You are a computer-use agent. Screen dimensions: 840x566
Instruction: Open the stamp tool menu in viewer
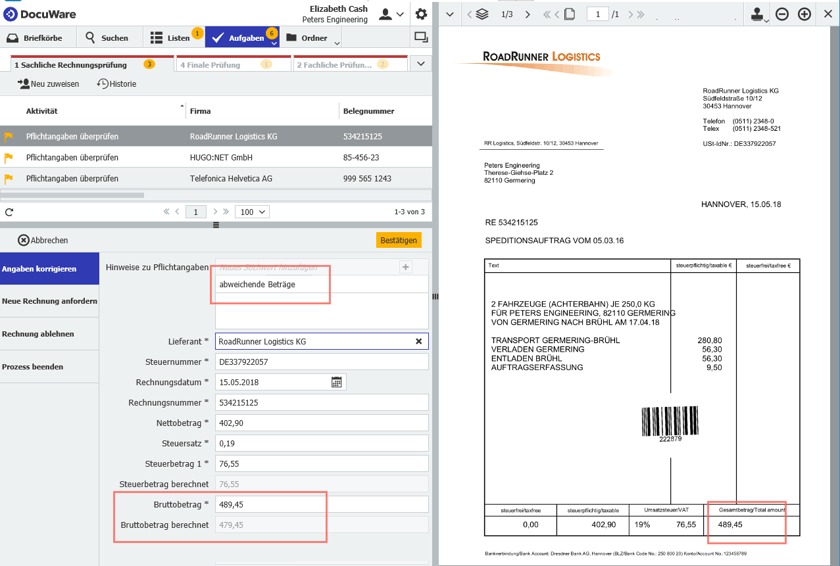coord(759,14)
